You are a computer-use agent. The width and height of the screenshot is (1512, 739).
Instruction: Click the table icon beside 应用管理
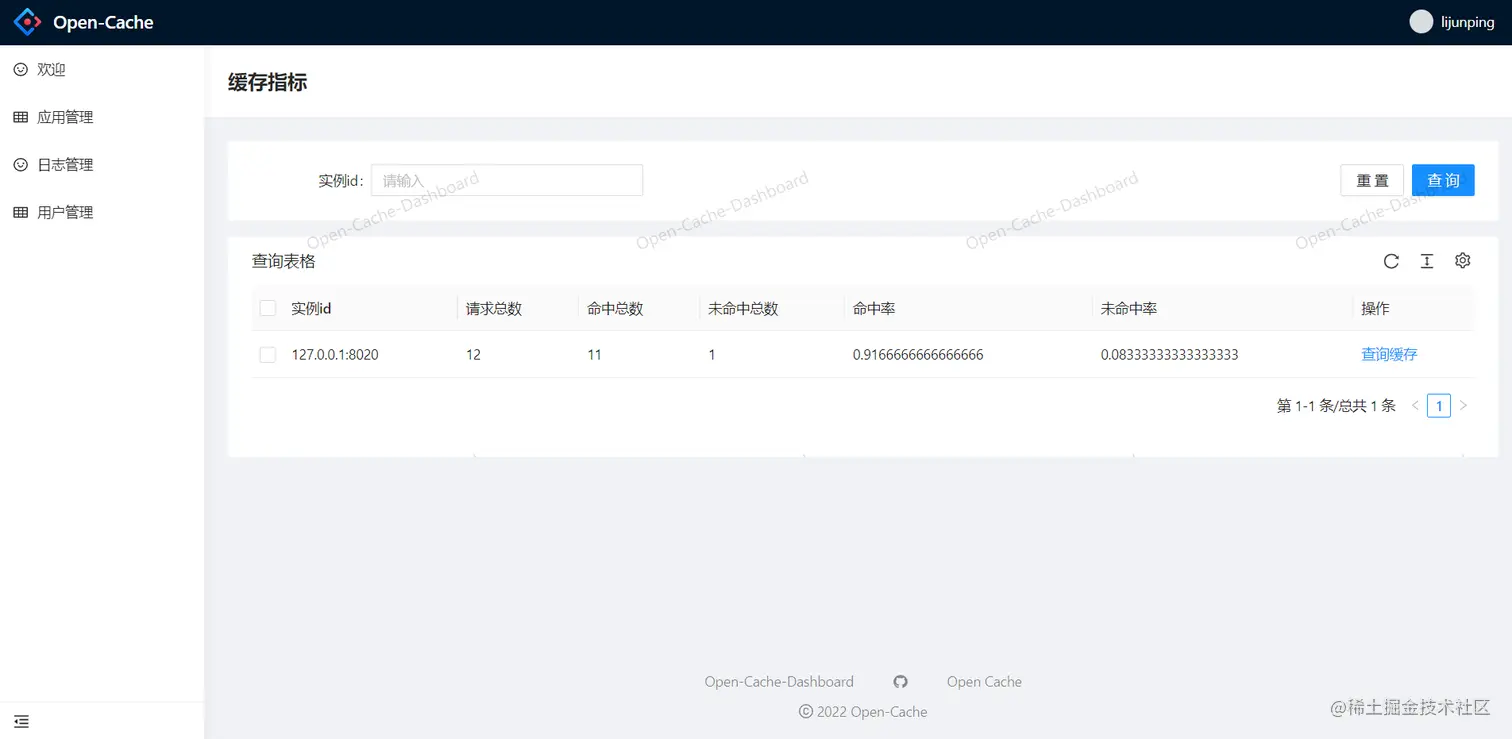click(20, 117)
